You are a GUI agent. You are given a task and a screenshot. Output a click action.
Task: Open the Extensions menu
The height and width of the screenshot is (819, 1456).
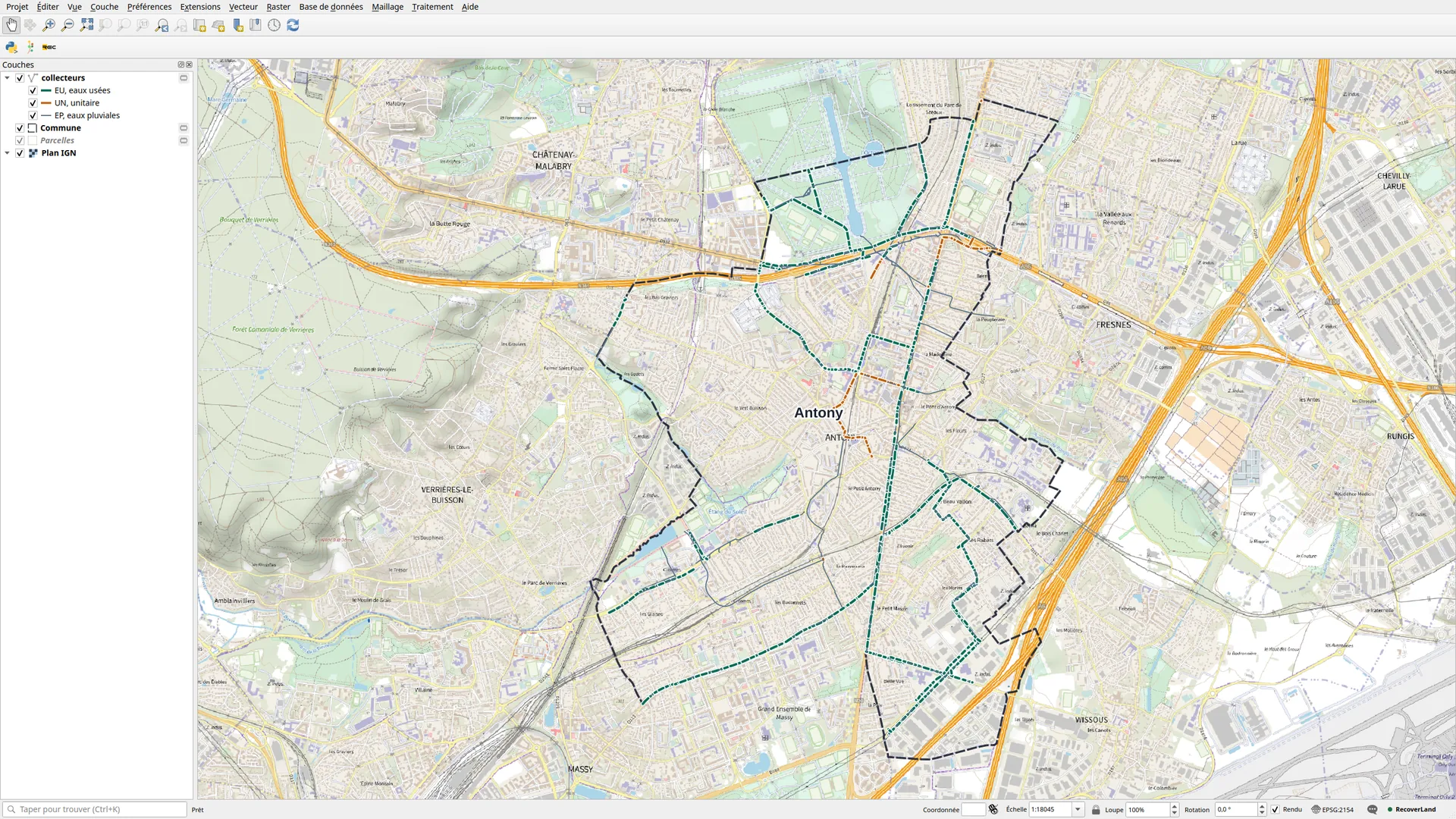(200, 7)
